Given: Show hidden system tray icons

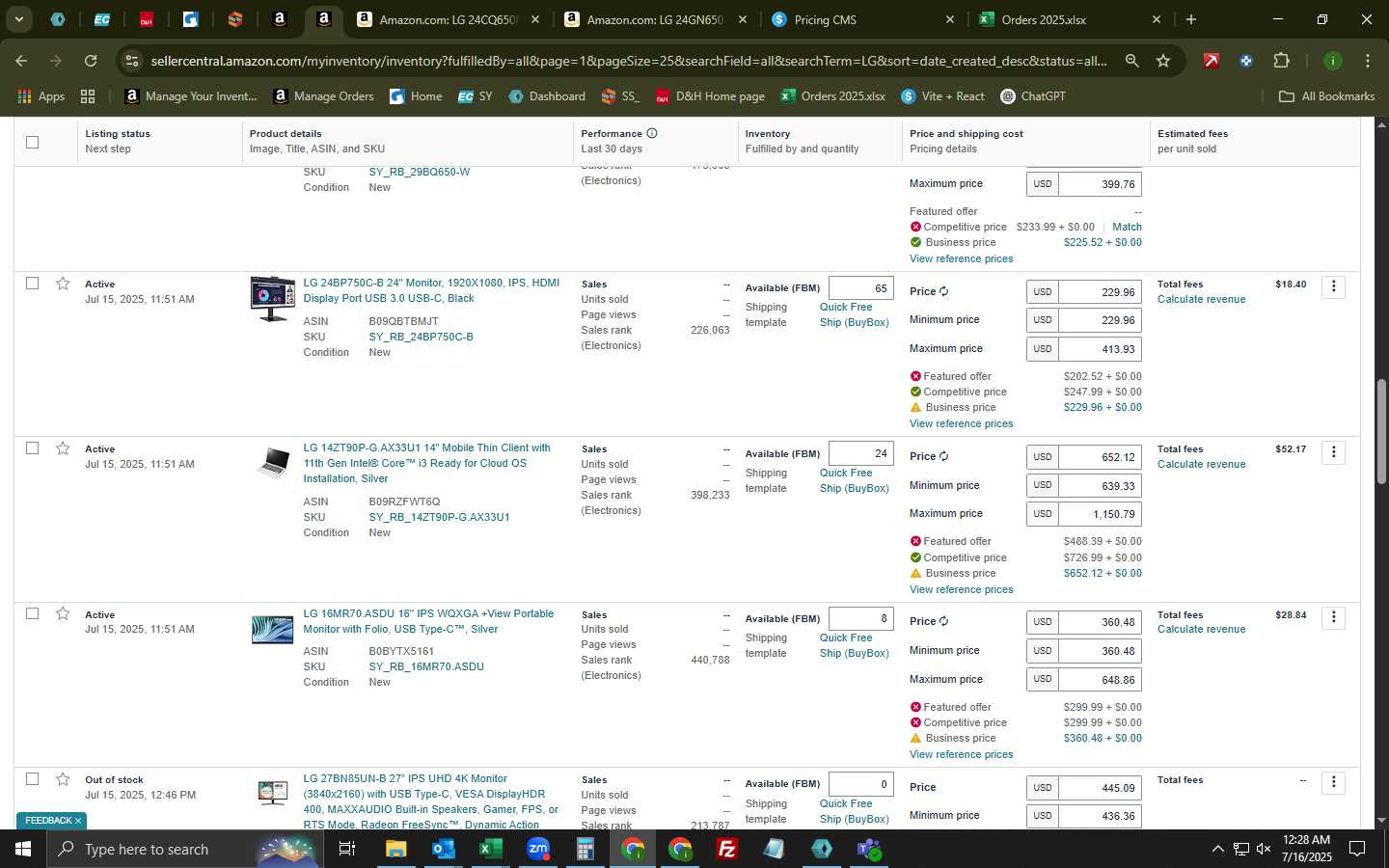Looking at the screenshot, I should tap(1217, 849).
